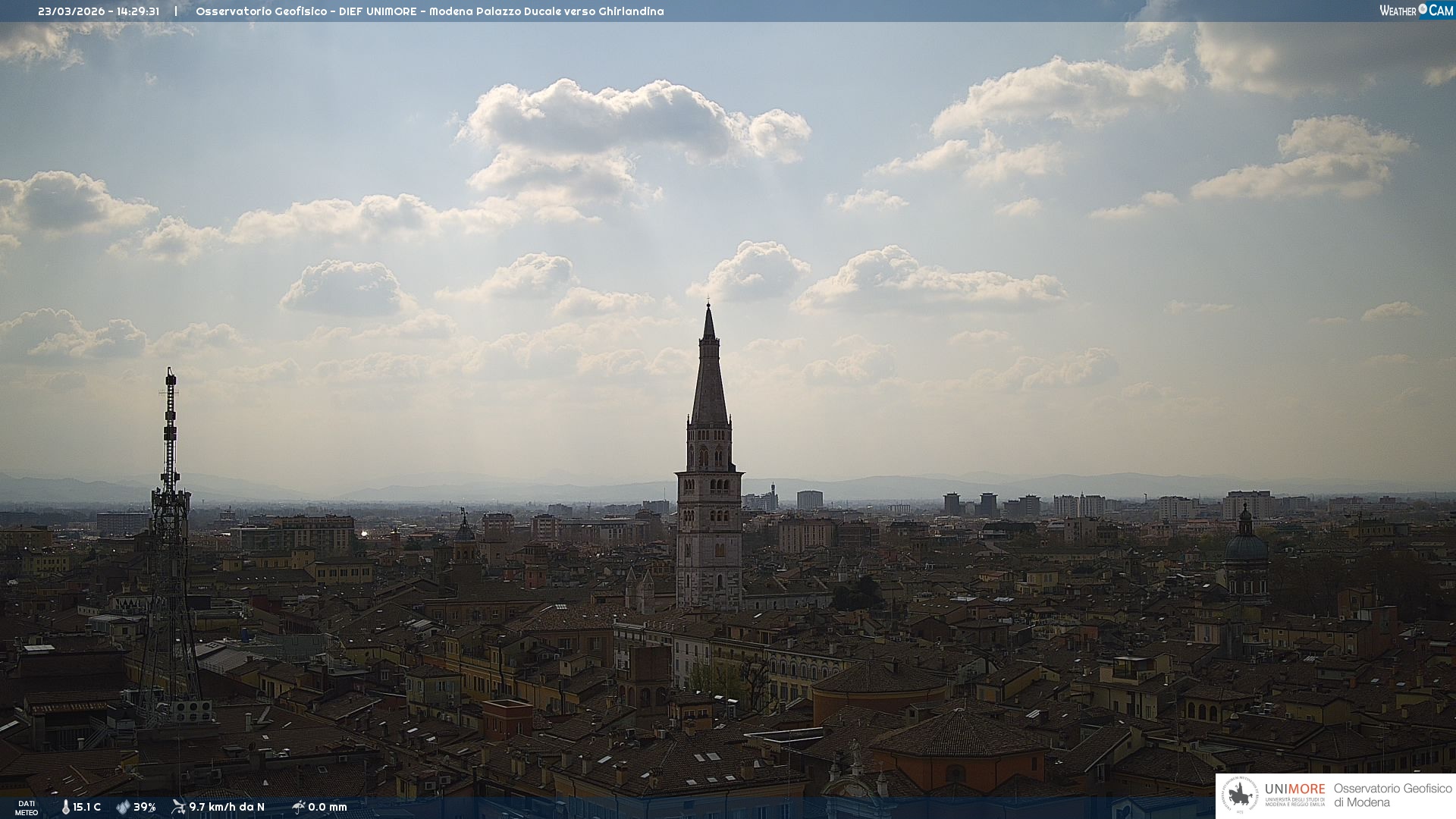This screenshot has width=1456, height=819.
Task: Click the UNIMORE wordmark text
Action: coord(1295,789)
